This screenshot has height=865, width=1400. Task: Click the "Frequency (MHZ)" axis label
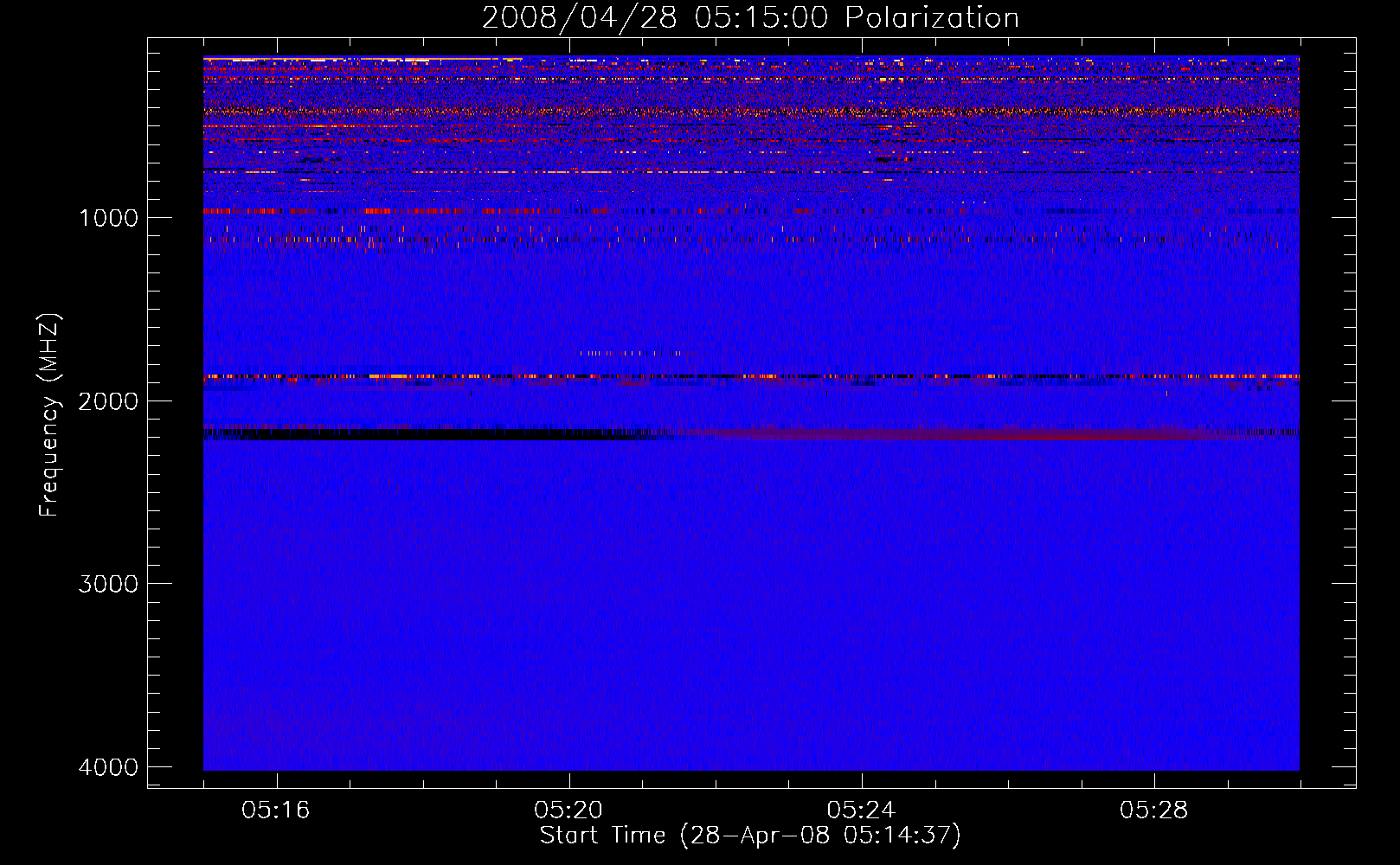tap(49, 416)
